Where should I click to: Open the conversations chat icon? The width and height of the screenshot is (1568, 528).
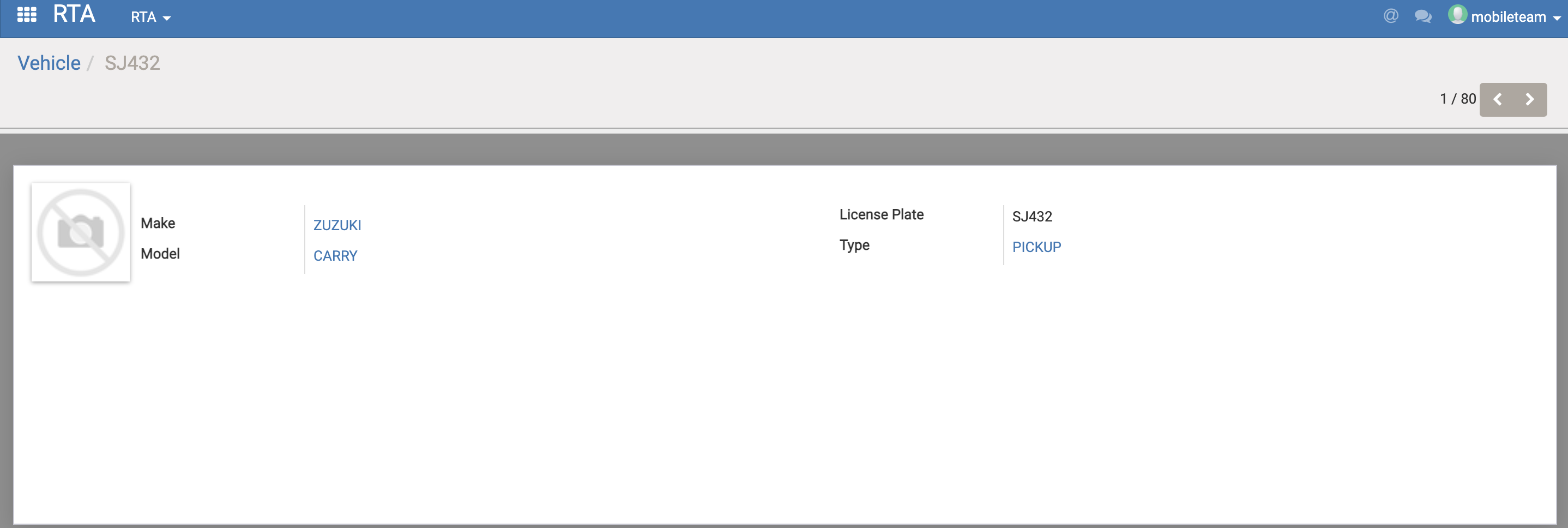coord(1422,16)
